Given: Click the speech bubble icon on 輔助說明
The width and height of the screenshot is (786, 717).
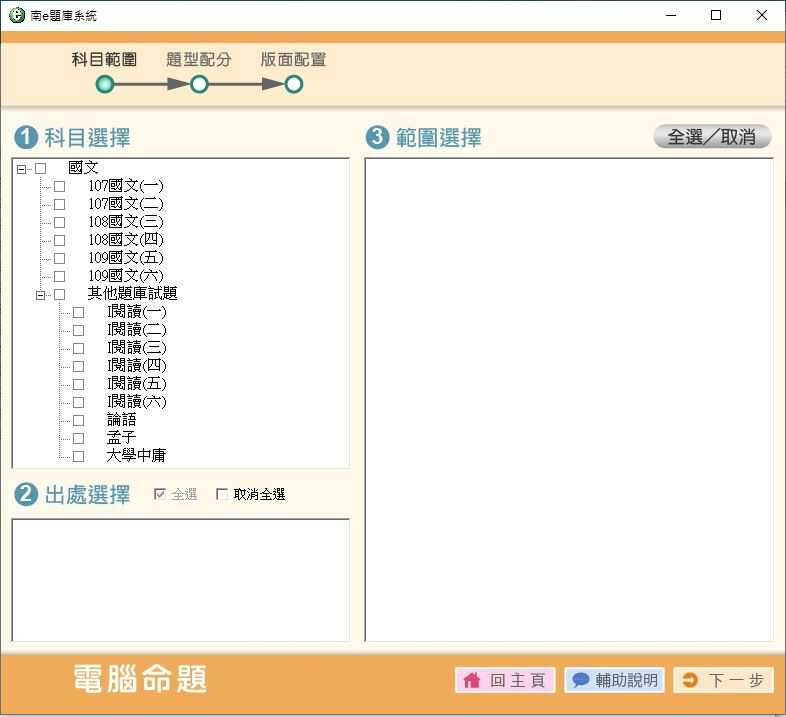Looking at the screenshot, I should pyautogui.click(x=580, y=680).
